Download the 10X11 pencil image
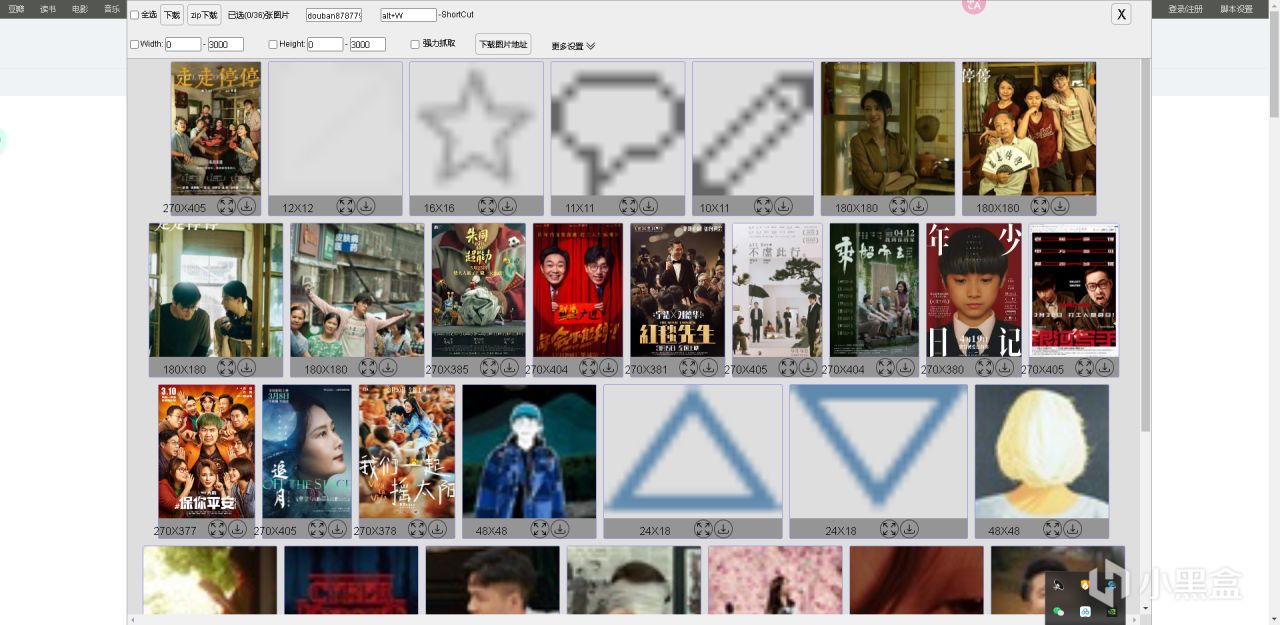This screenshot has height=625, width=1280. coord(783,206)
